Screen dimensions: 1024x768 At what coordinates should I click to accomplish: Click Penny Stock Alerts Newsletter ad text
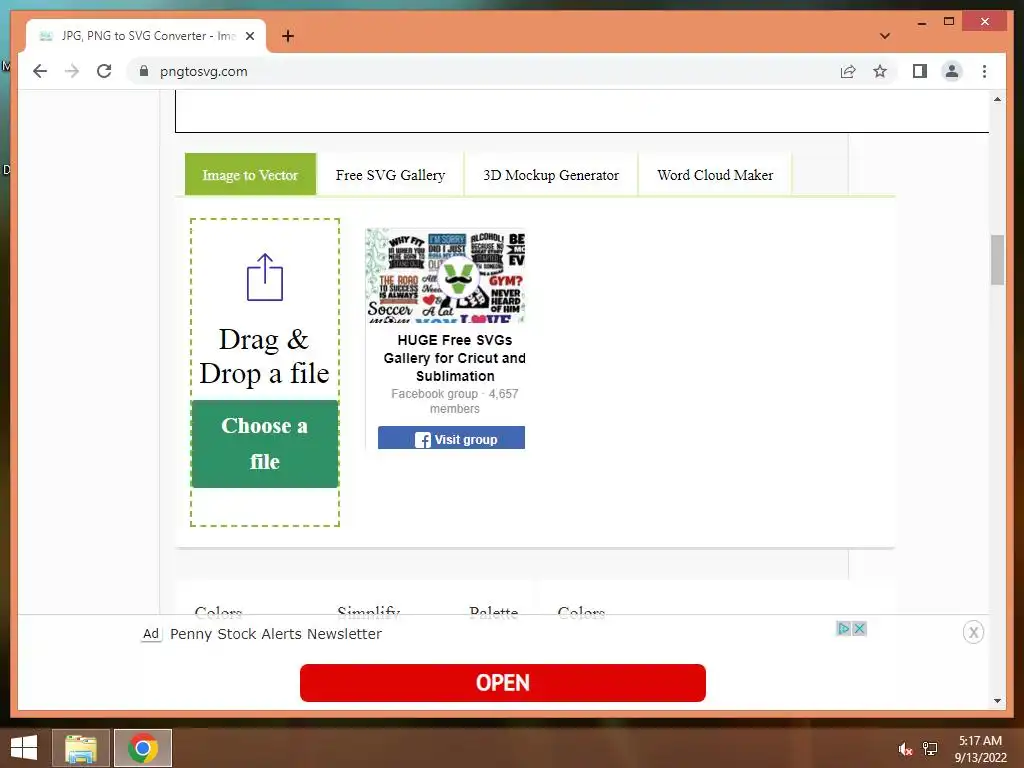[x=276, y=633]
